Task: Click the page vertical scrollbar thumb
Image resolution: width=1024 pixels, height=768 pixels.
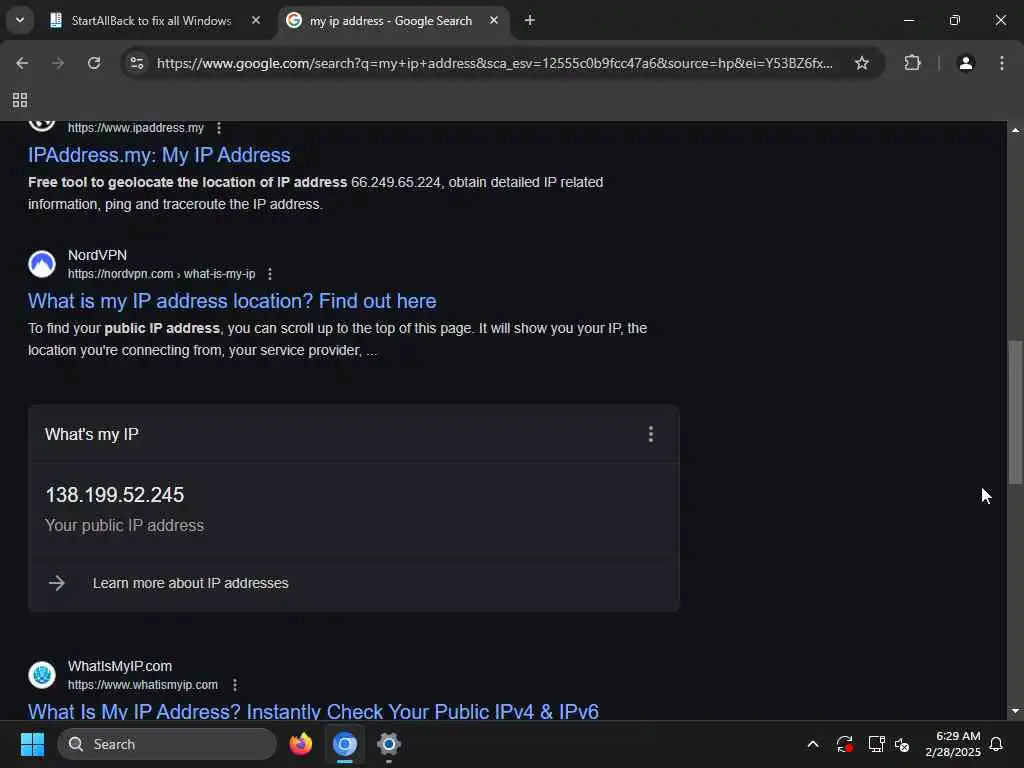Action: point(1015,412)
